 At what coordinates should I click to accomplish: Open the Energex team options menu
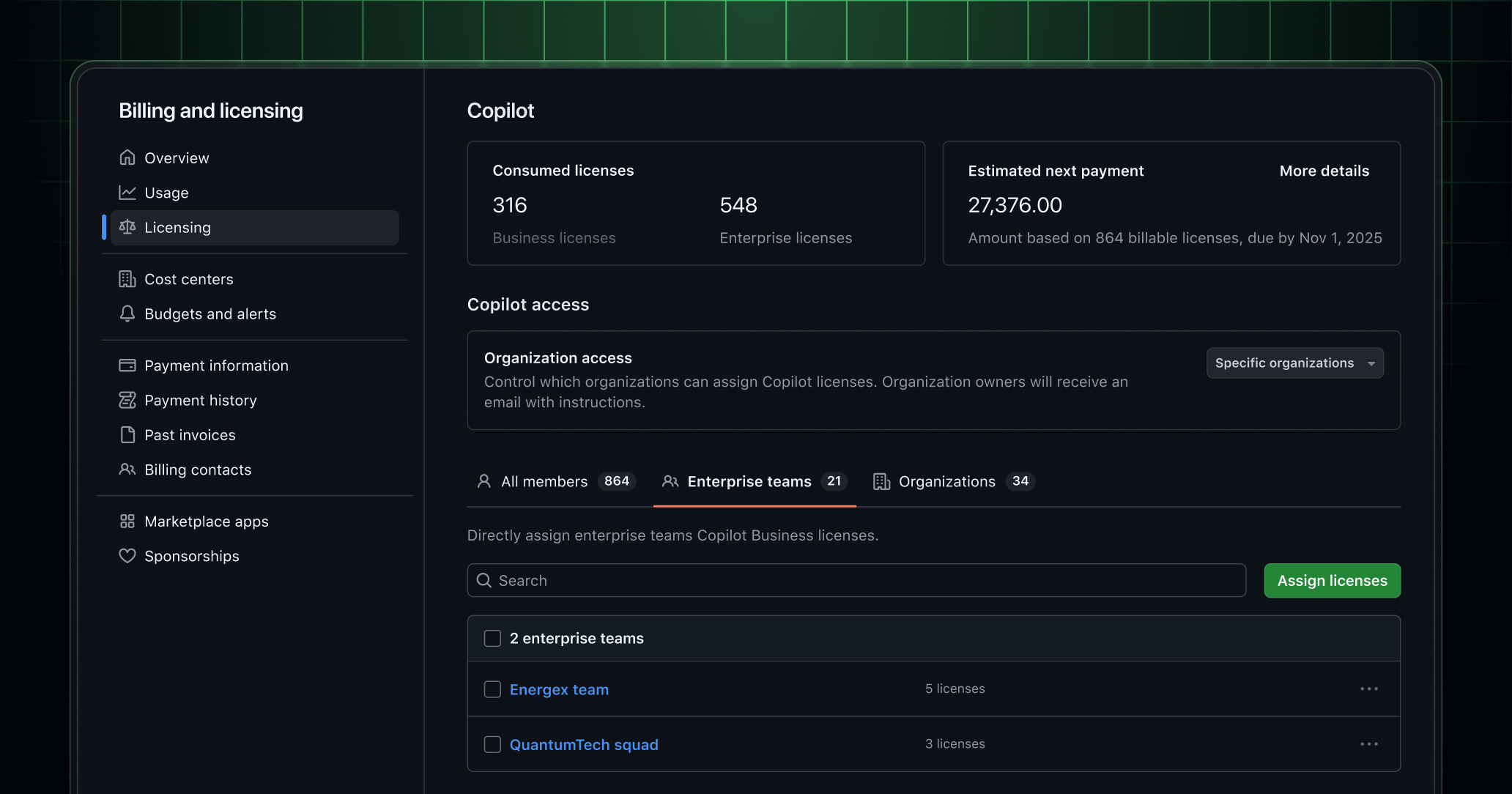coord(1369,689)
